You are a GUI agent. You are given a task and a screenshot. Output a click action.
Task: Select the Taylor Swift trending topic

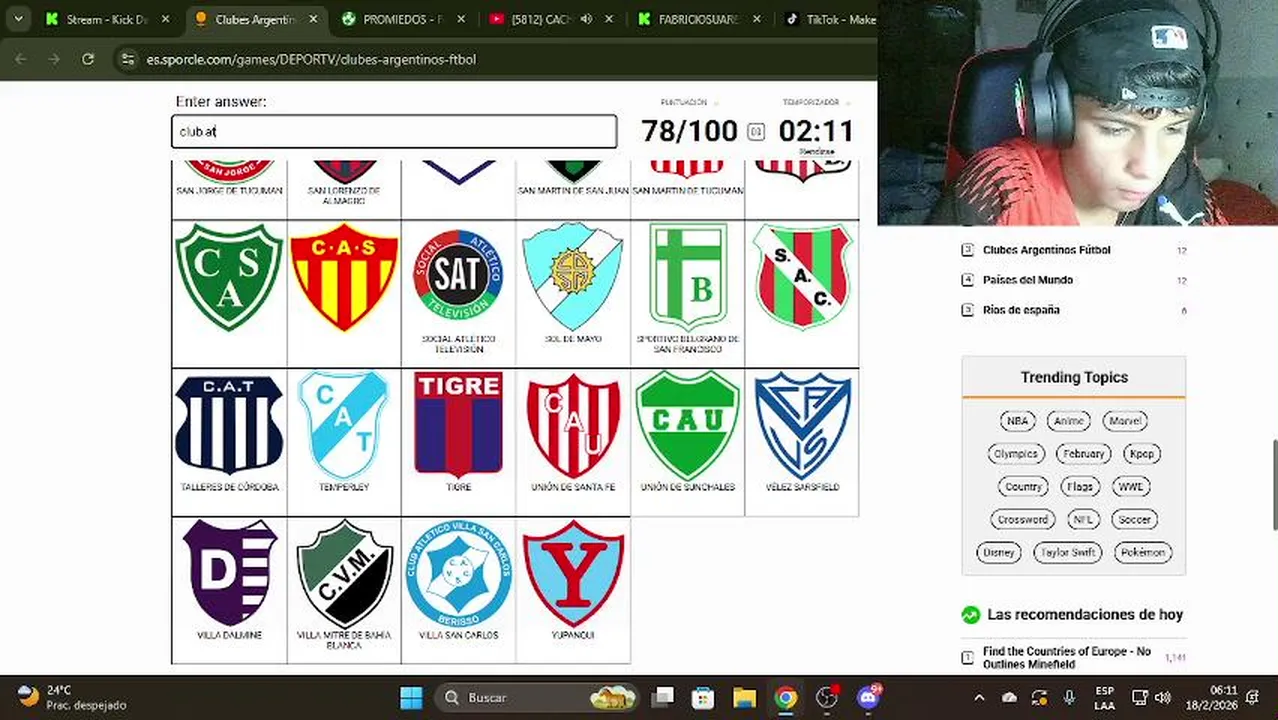click(1068, 553)
